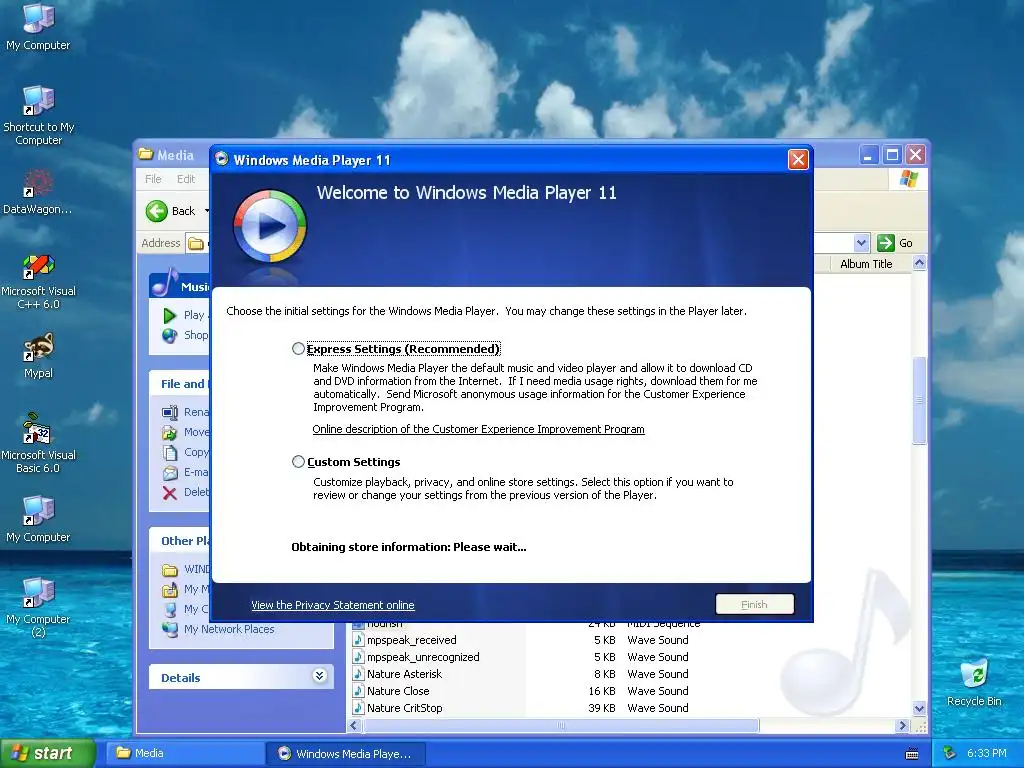Click Go button in Media address bar
The height and width of the screenshot is (768, 1024).
pos(895,243)
